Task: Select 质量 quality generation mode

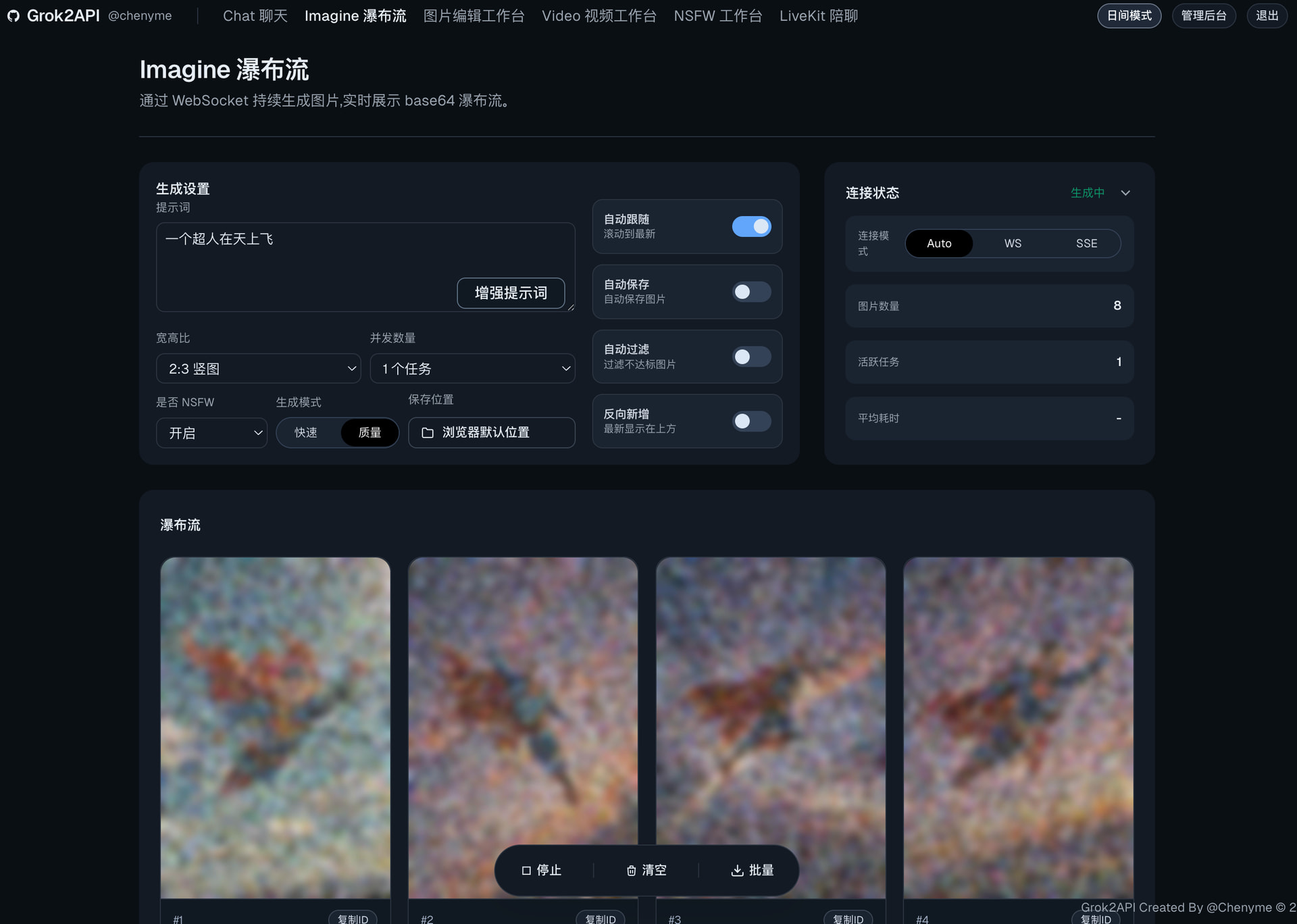Action: tap(369, 432)
